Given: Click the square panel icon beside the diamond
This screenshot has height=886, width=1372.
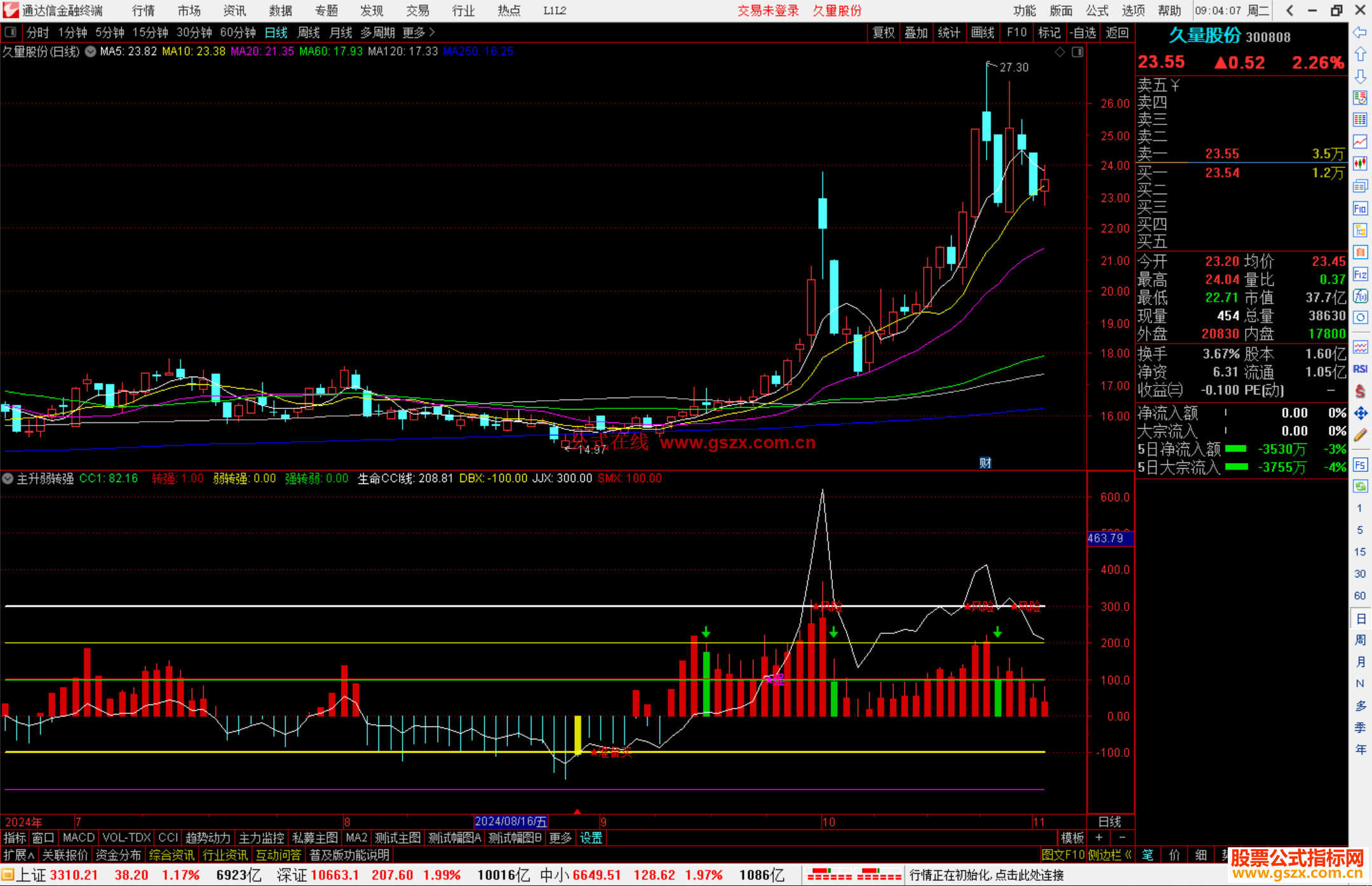Looking at the screenshot, I should tap(1077, 52).
